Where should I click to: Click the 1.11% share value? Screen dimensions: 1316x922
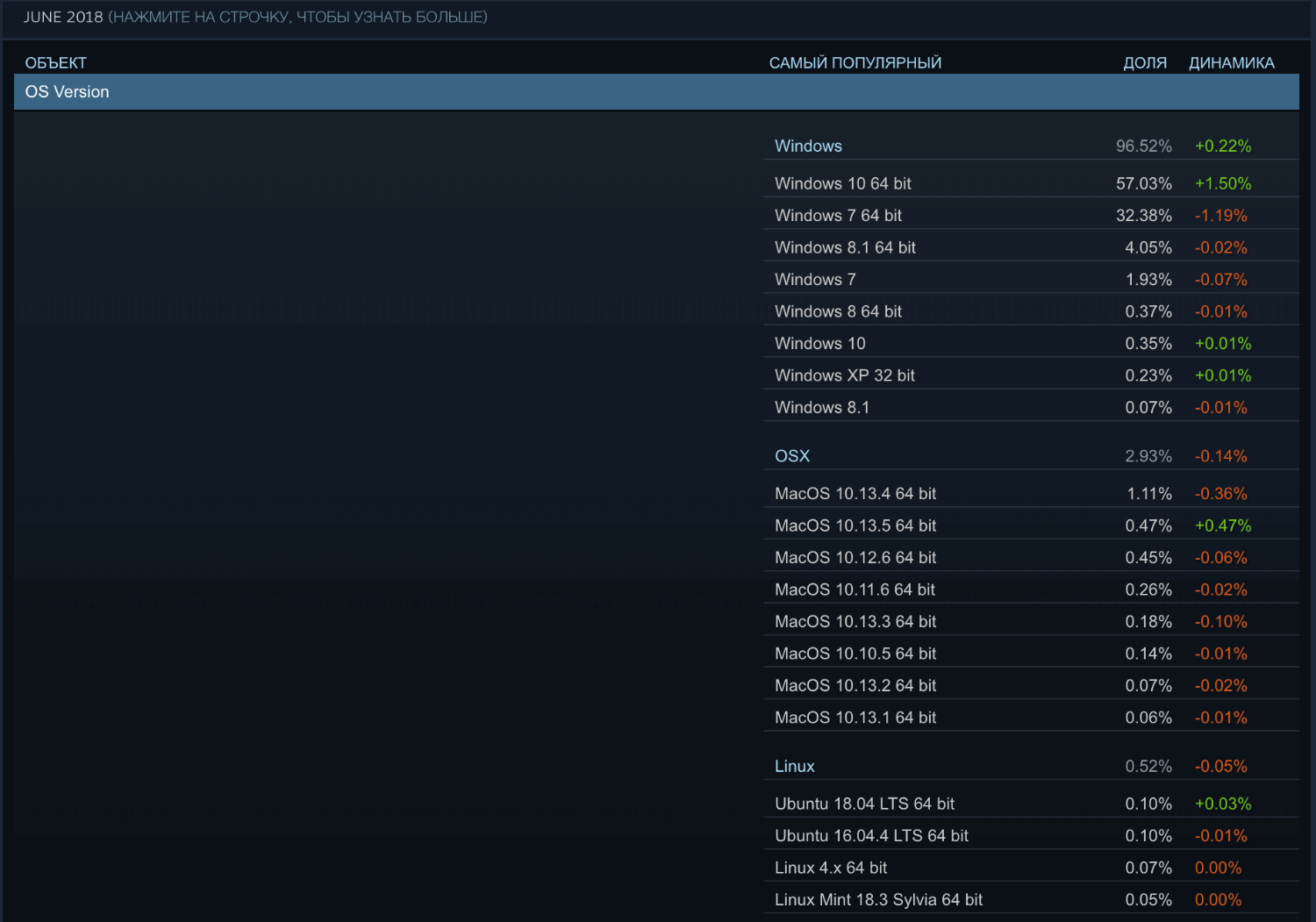[1149, 494]
